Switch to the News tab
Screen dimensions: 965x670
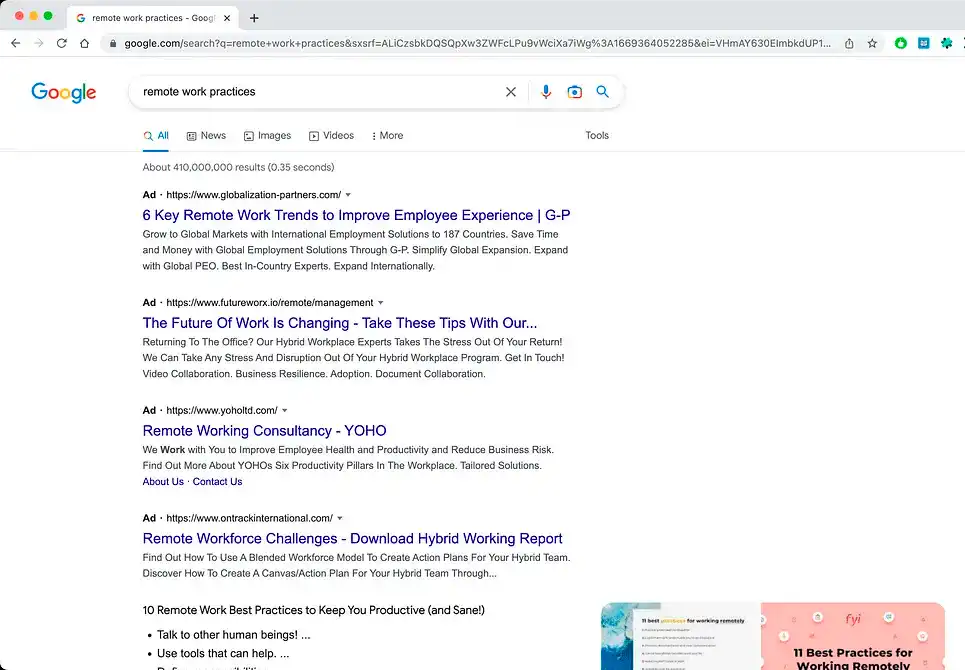pyautogui.click(x=206, y=135)
